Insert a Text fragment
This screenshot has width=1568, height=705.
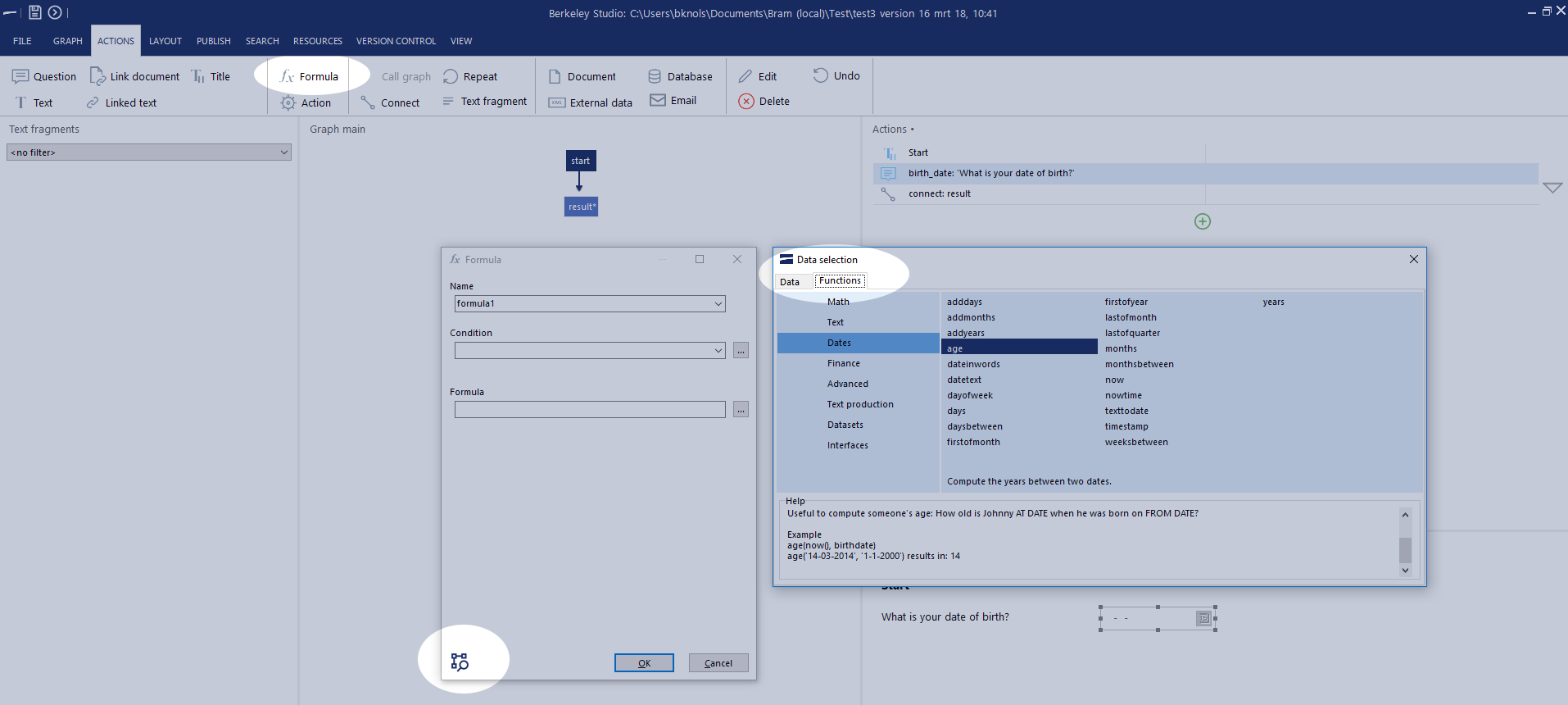[x=484, y=101]
